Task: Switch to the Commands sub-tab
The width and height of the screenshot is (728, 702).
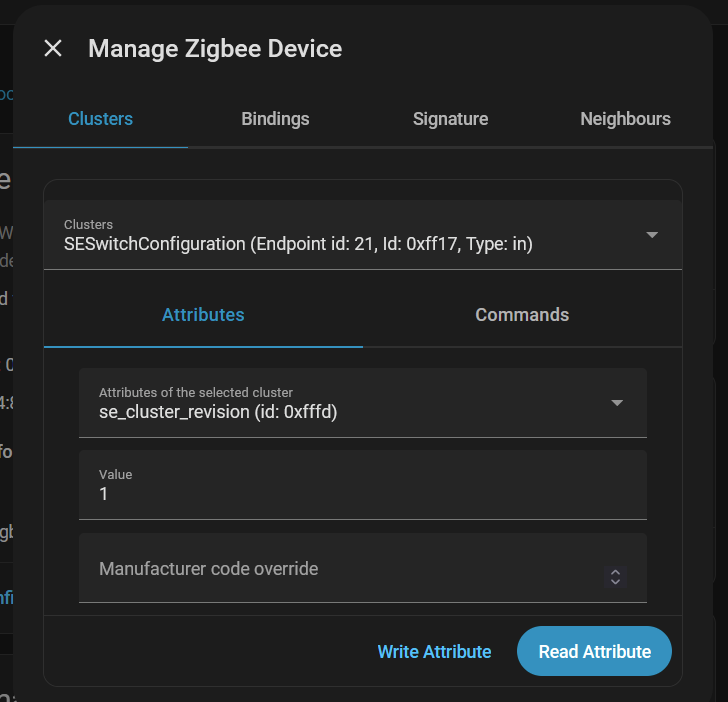Action: [x=522, y=315]
